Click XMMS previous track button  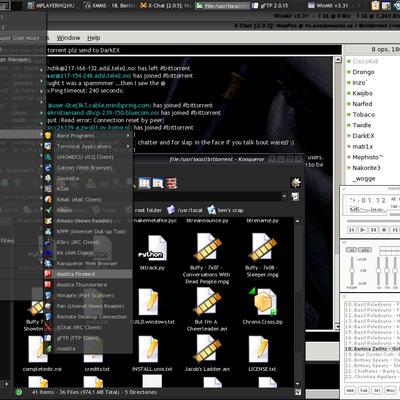(352, 230)
